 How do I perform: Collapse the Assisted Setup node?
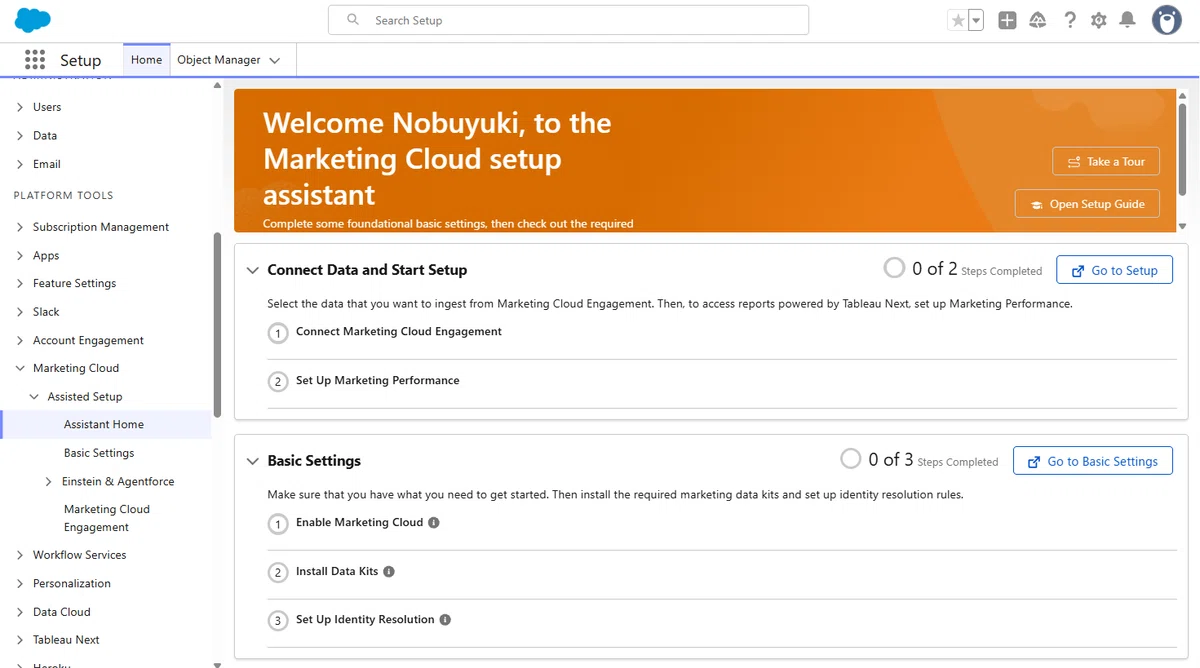point(35,397)
